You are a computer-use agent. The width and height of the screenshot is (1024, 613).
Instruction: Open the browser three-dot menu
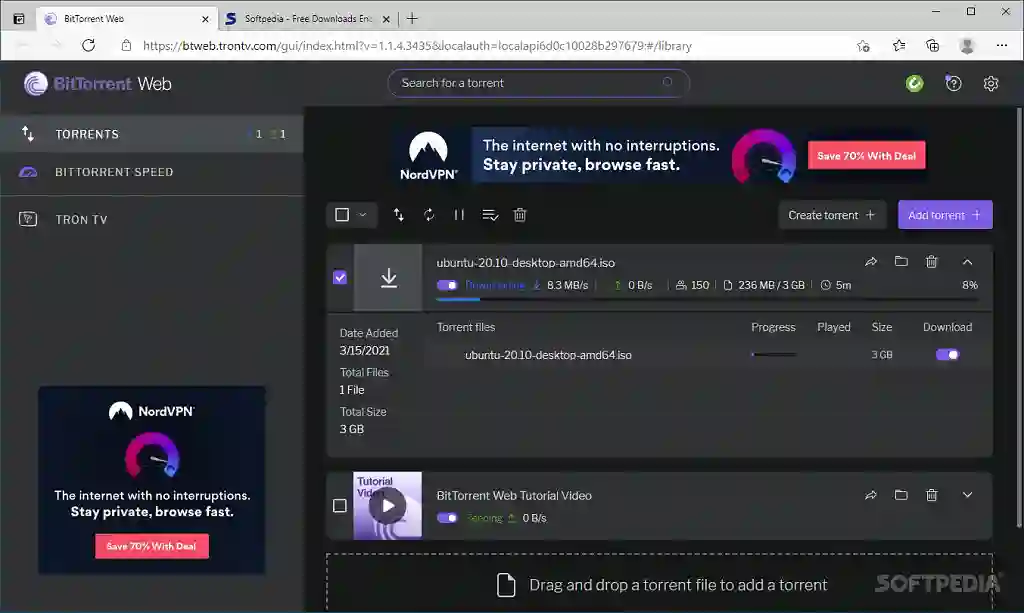pyautogui.click(x=1002, y=45)
